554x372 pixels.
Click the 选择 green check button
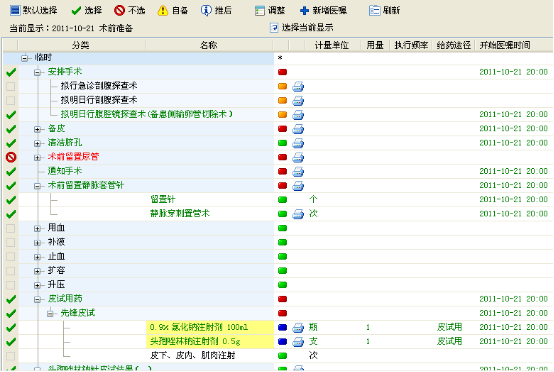[87, 10]
